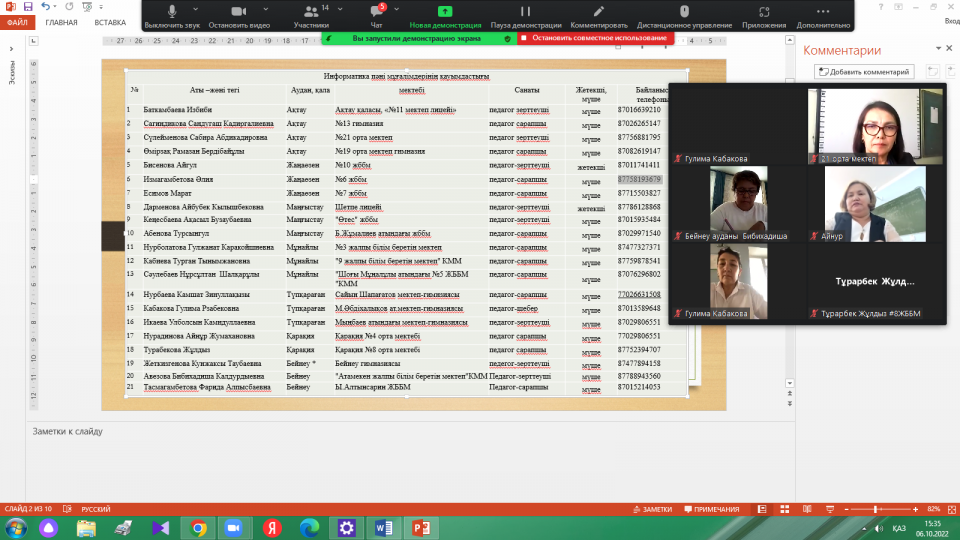The width and height of the screenshot is (960, 540).
Task: Open Дистанционное управление remote control
Action: [x=684, y=16]
